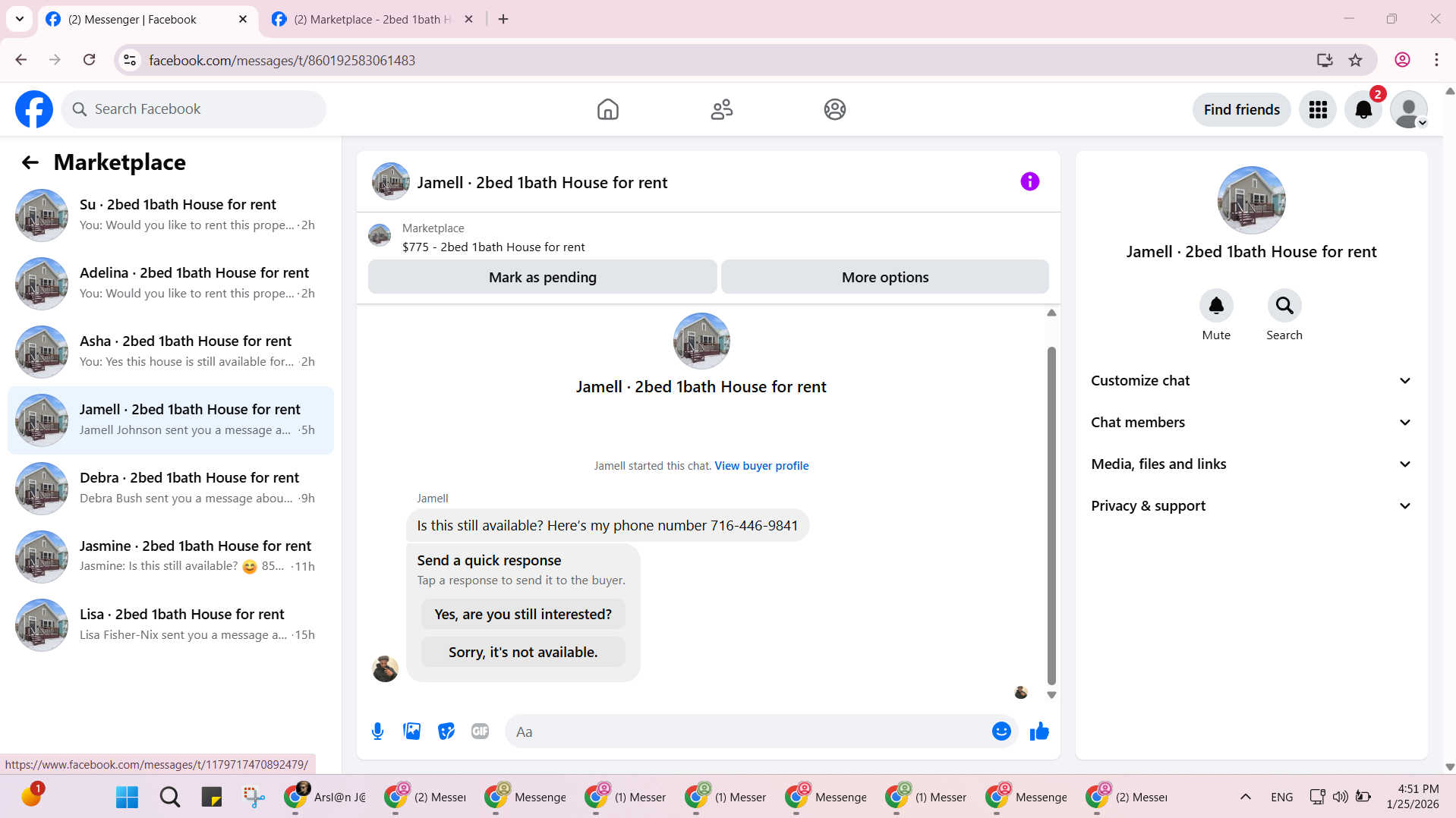Click Find friends button
1456x818 pixels.
coord(1242,110)
